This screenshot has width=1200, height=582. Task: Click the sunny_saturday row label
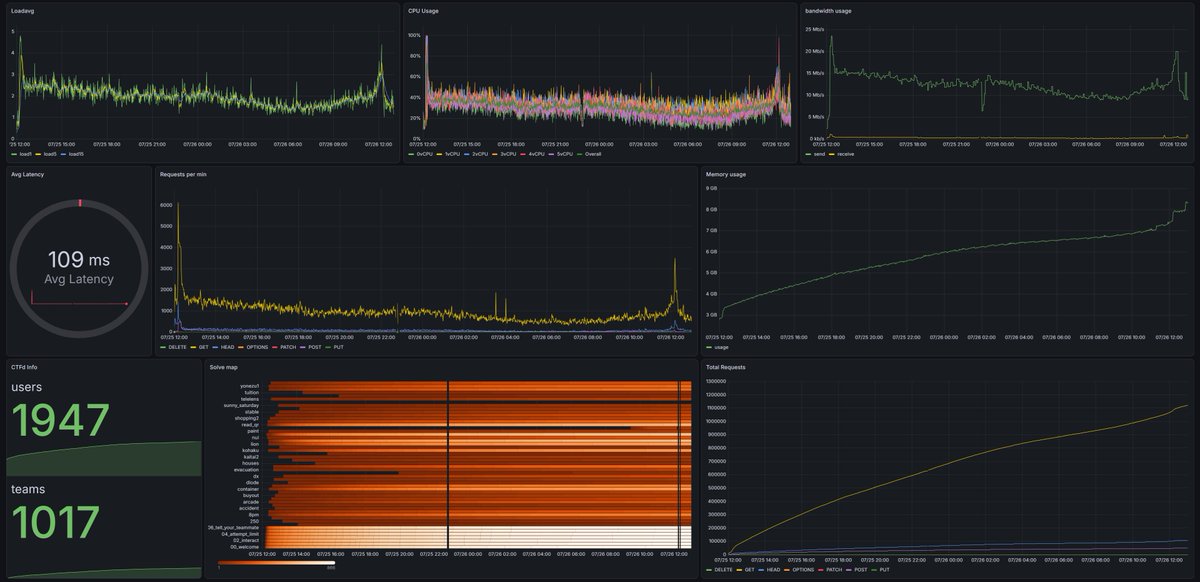click(241, 406)
